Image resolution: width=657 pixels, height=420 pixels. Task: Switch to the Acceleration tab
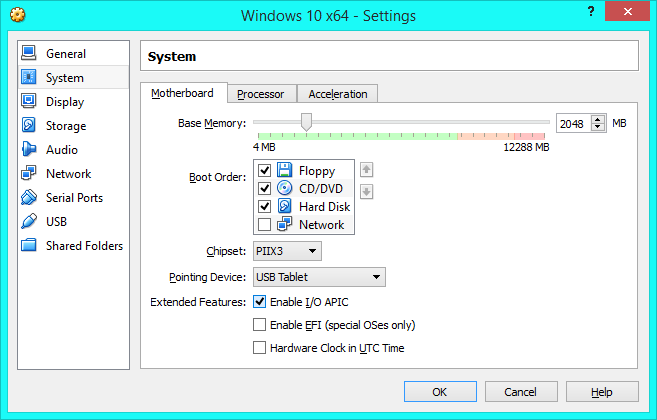[338, 94]
